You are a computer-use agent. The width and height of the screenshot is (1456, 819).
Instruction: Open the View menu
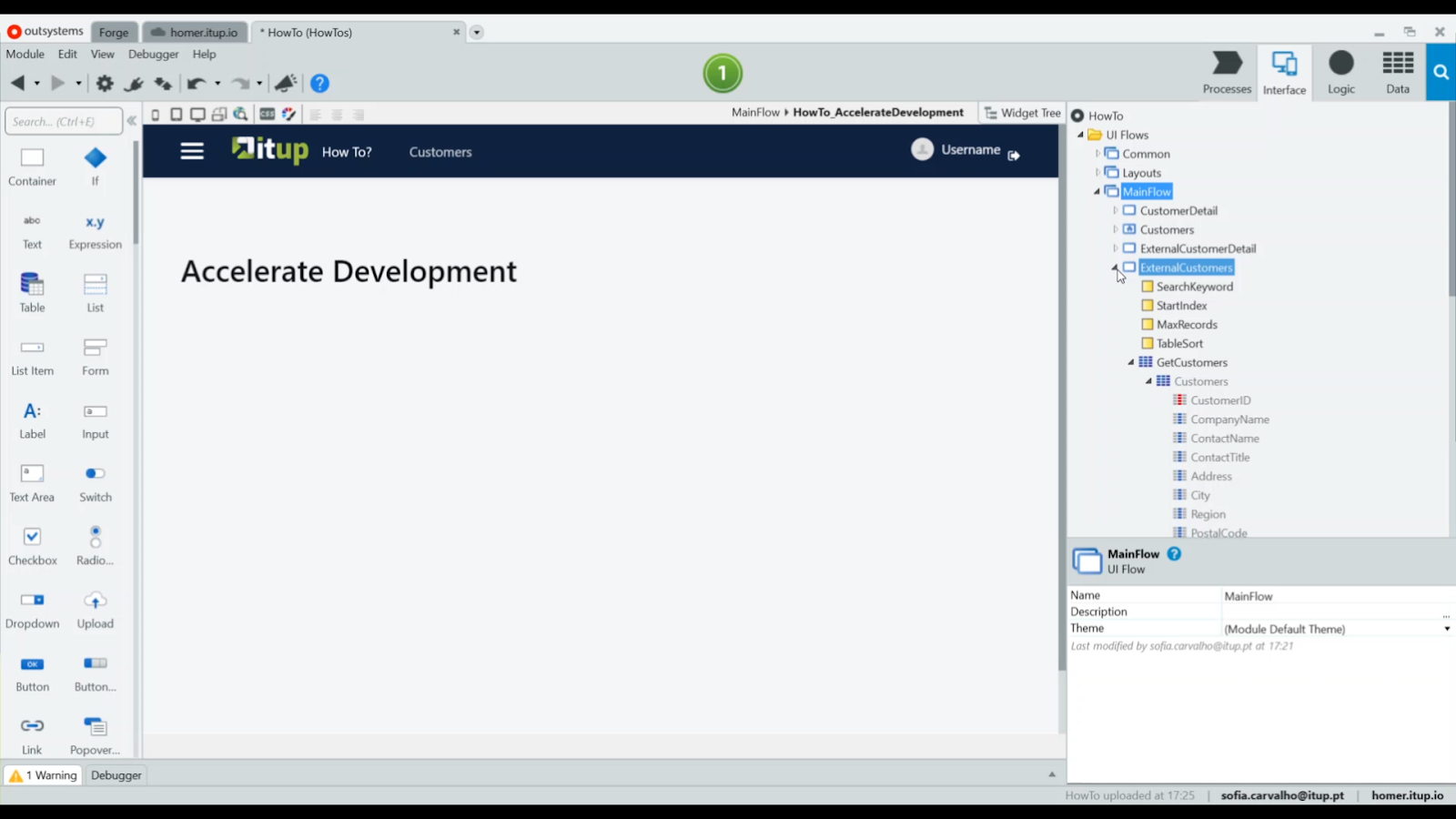pyautogui.click(x=103, y=55)
